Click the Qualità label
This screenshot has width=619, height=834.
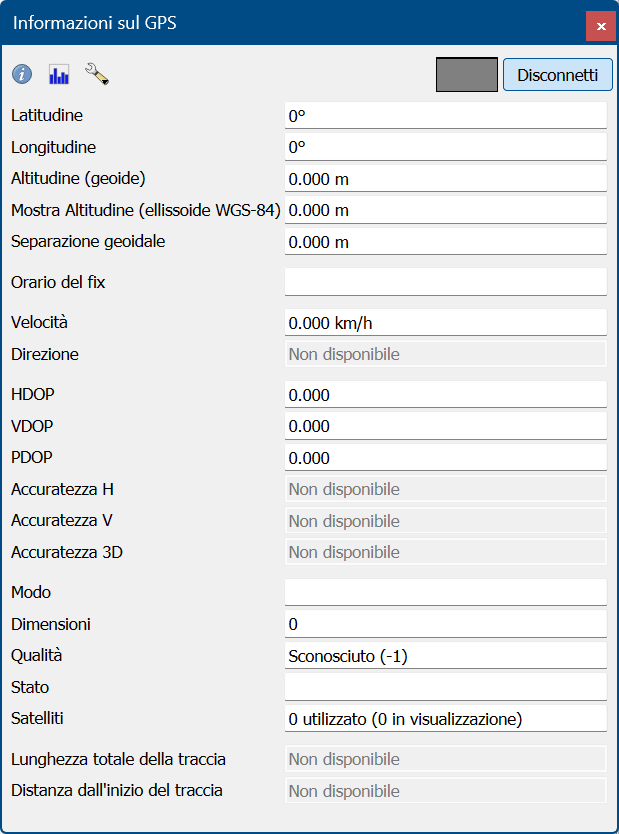tap(37, 655)
